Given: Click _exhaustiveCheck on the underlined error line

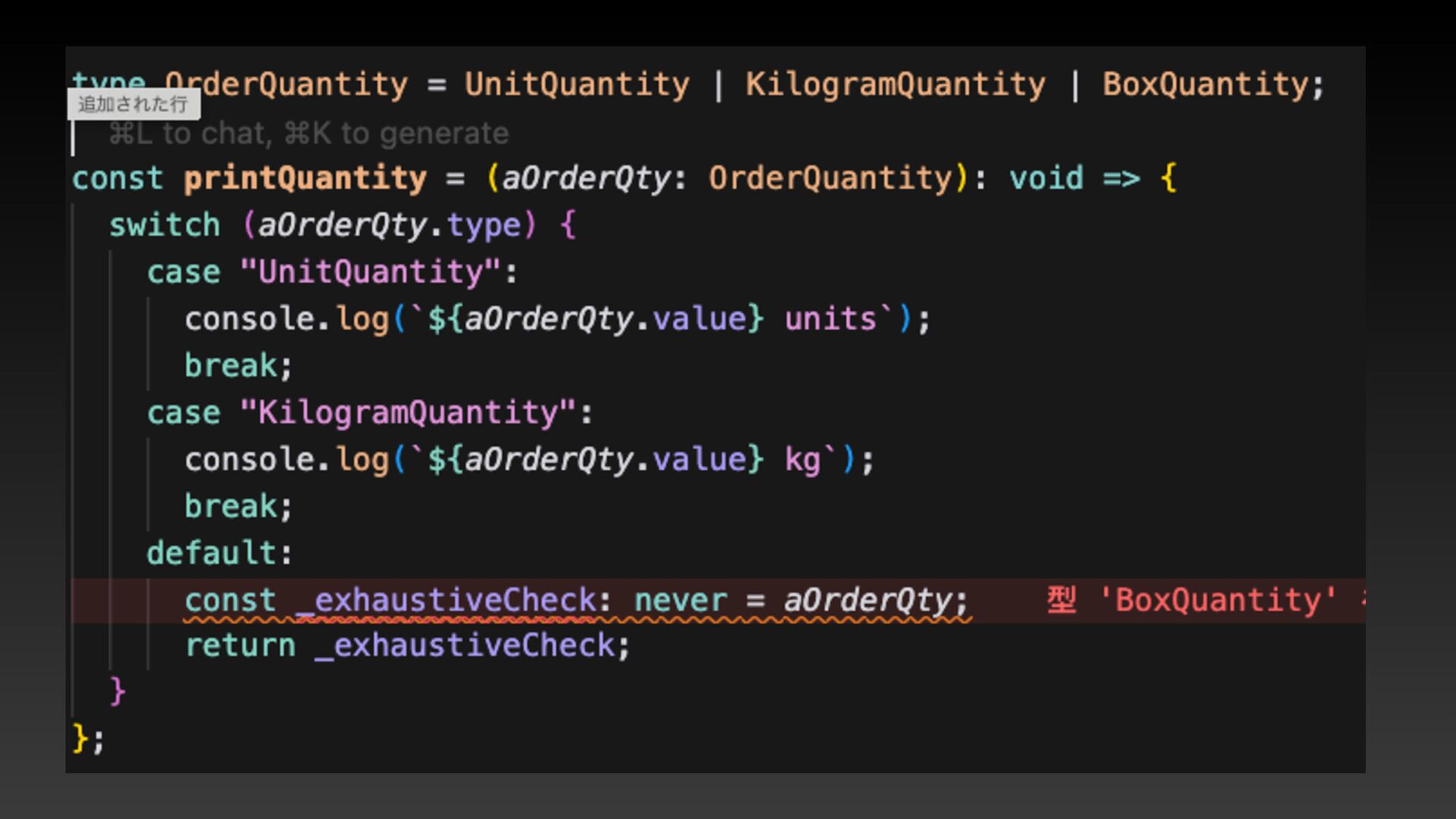Looking at the screenshot, I should click(446, 601).
